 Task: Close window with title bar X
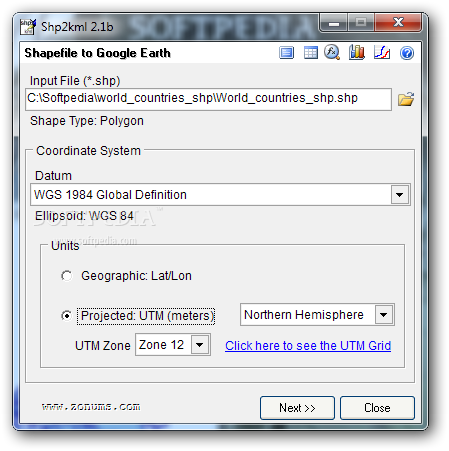pos(398,23)
